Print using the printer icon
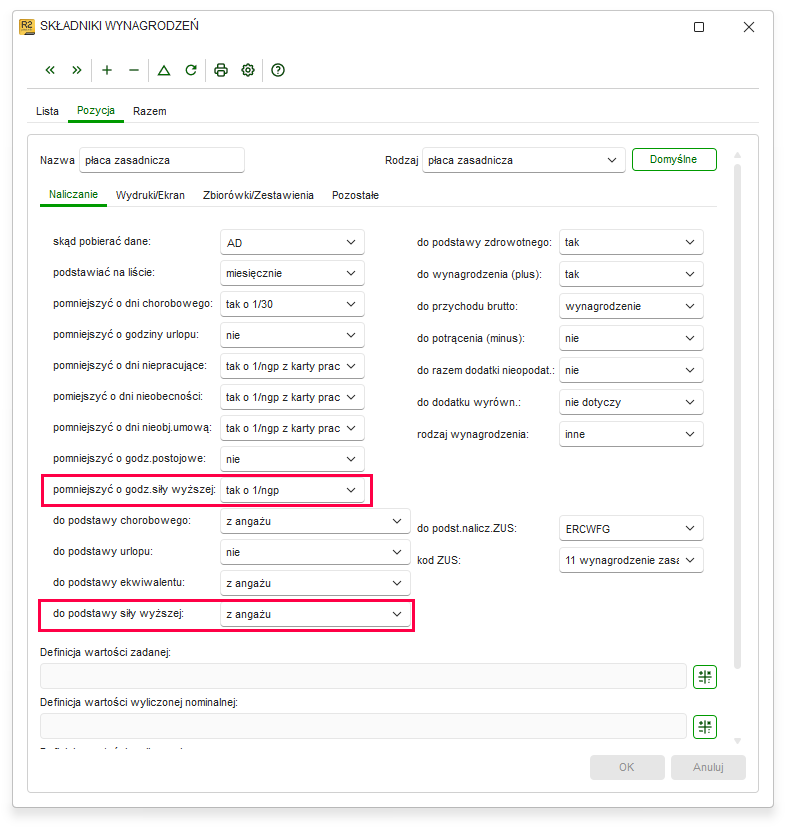The width and height of the screenshot is (789, 835). (221, 70)
